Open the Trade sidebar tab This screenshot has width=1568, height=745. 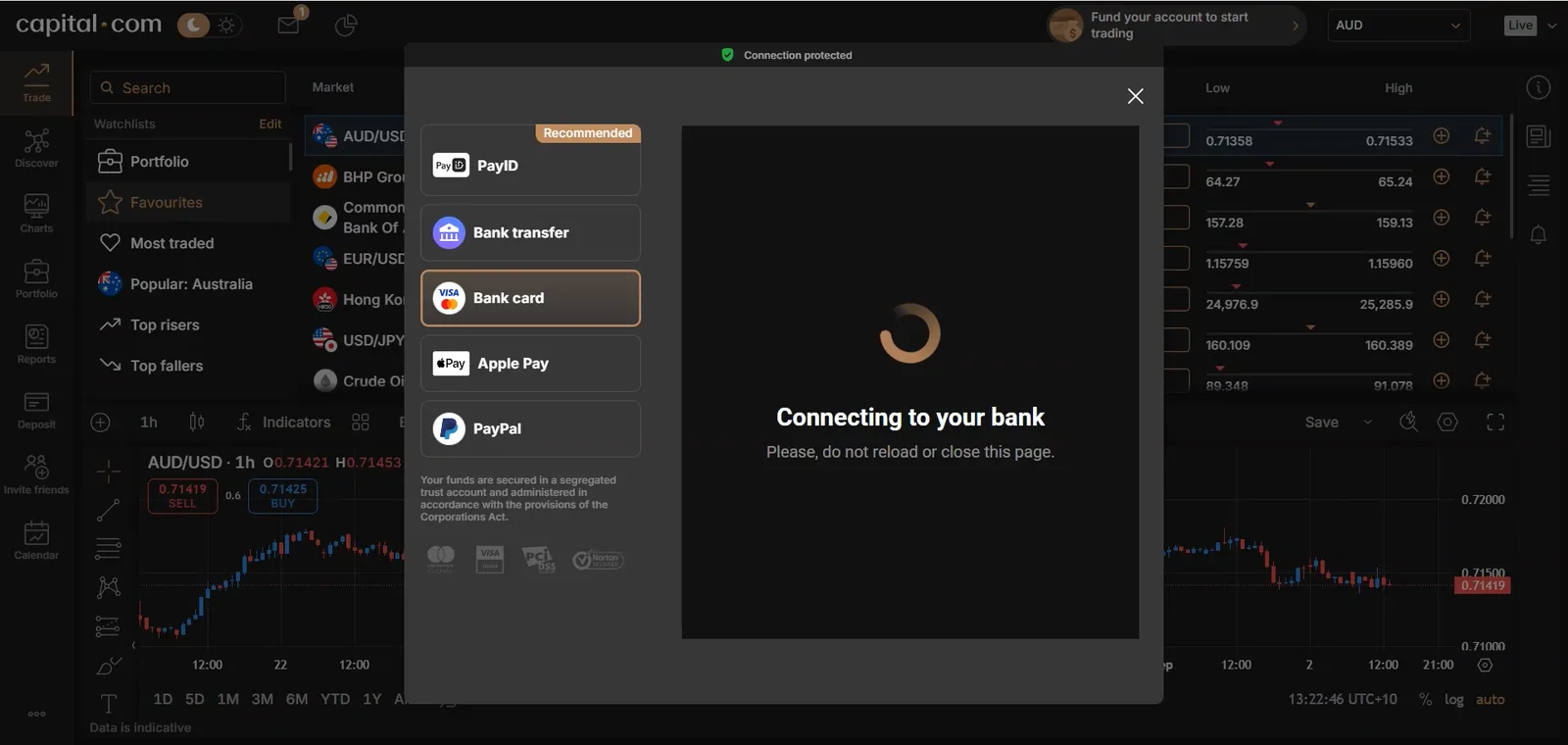pyautogui.click(x=36, y=82)
